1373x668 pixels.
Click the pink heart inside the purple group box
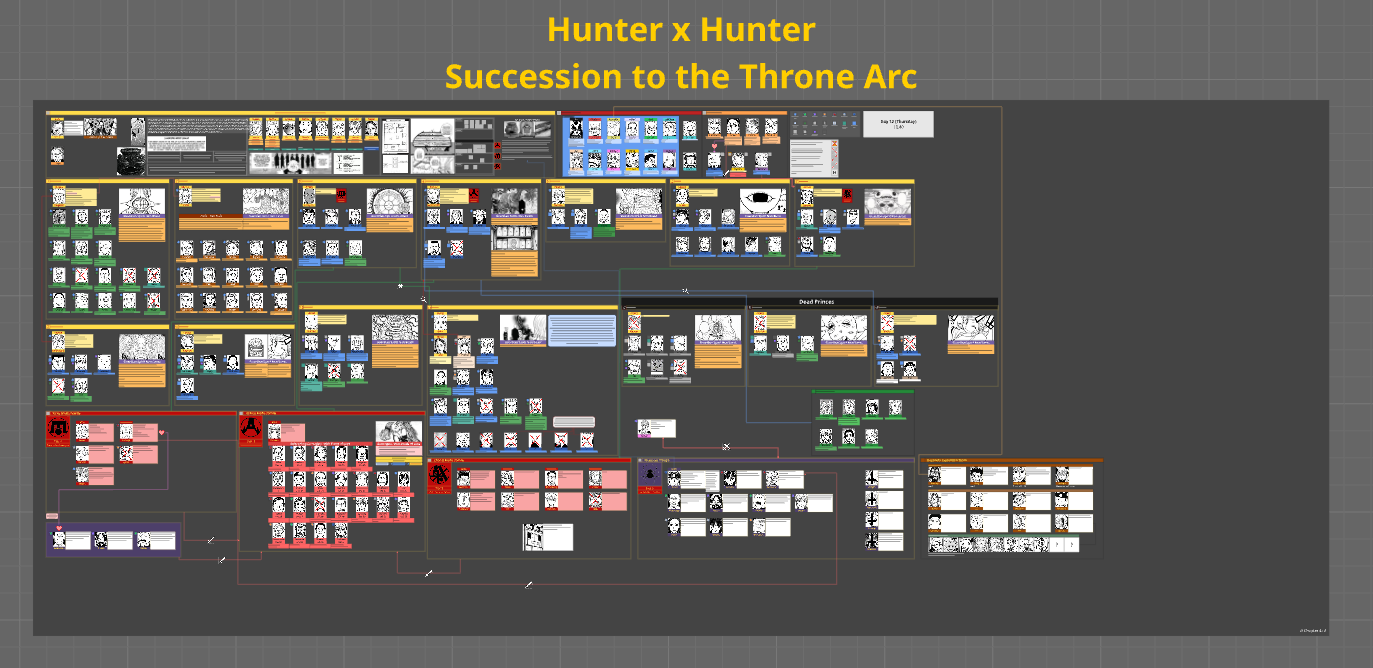coord(59,528)
